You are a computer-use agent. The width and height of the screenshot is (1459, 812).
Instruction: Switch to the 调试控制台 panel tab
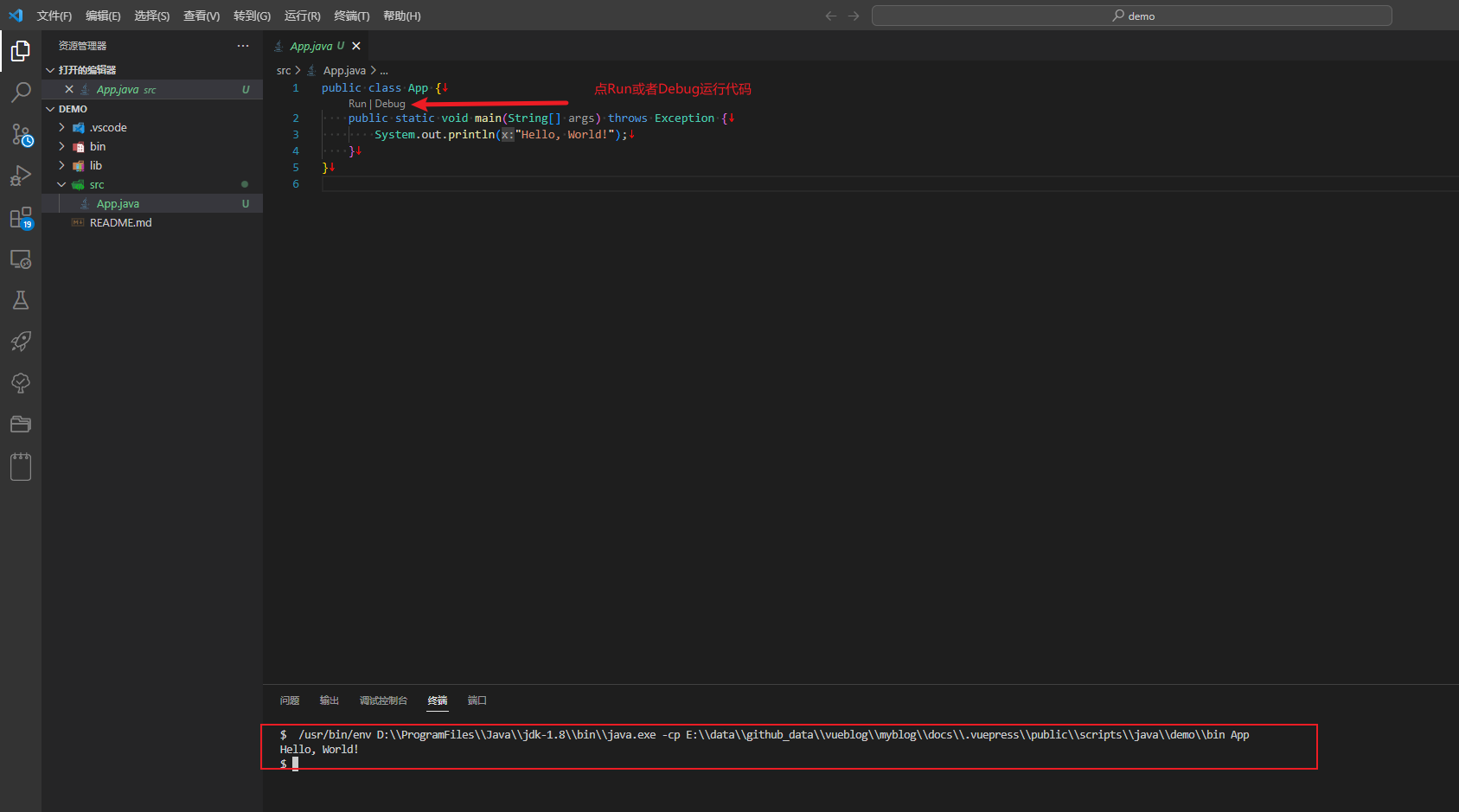pyautogui.click(x=383, y=700)
